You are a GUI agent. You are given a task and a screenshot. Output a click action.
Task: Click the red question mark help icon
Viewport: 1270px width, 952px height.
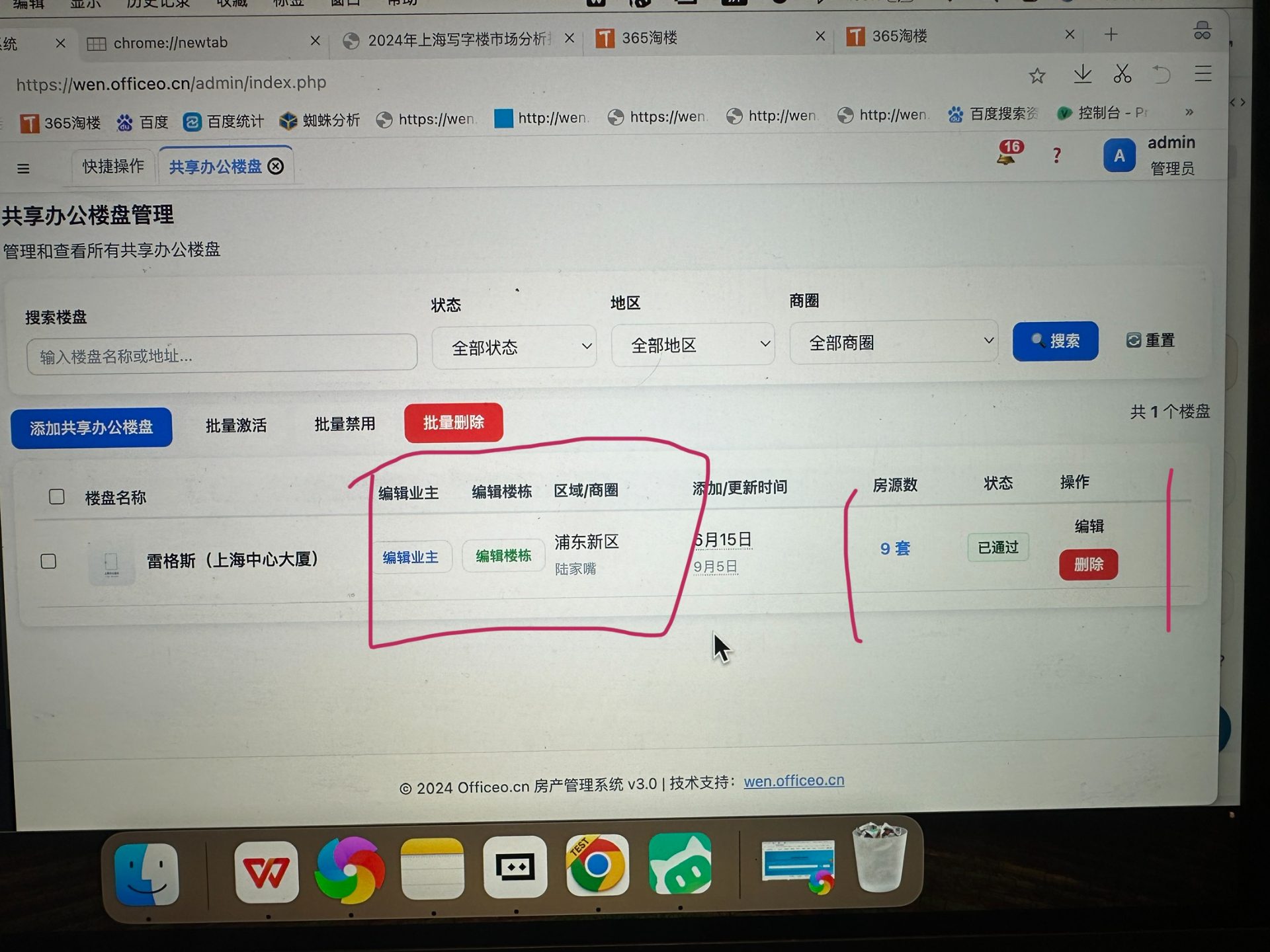1056,155
